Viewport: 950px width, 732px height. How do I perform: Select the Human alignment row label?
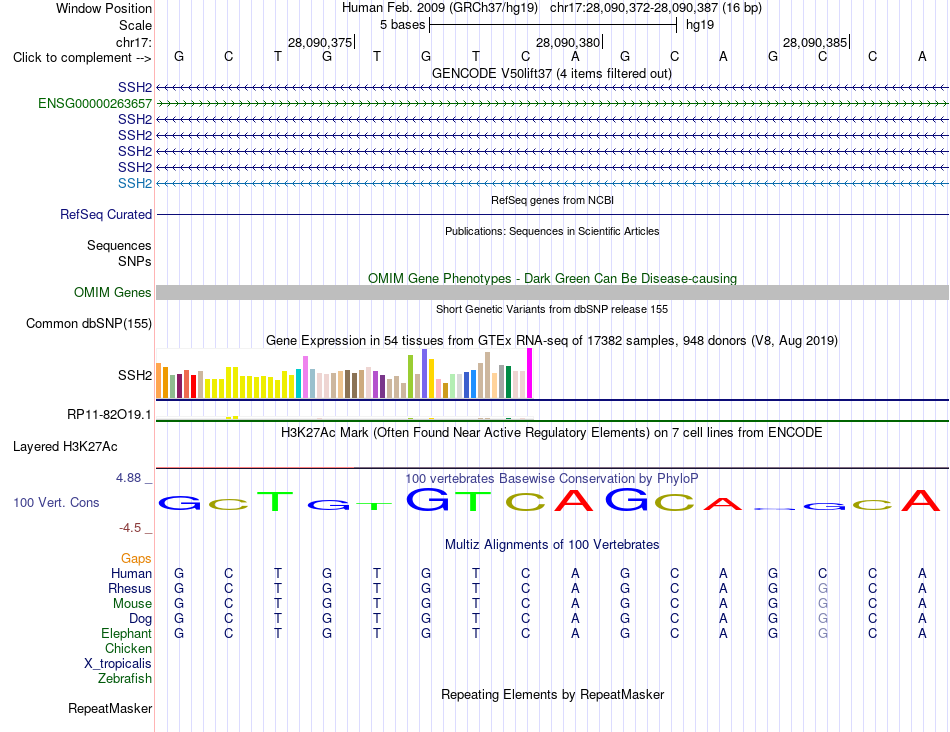point(131,574)
